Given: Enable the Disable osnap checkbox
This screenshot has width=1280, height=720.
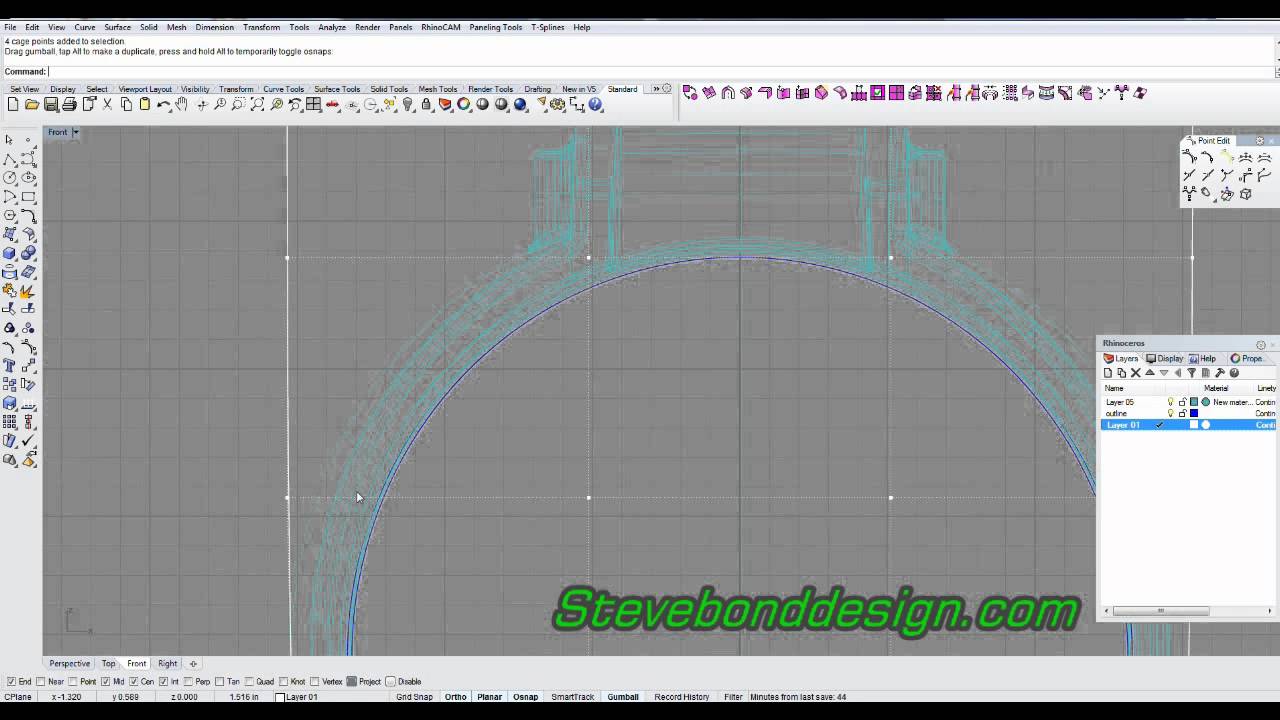Looking at the screenshot, I should pos(391,682).
